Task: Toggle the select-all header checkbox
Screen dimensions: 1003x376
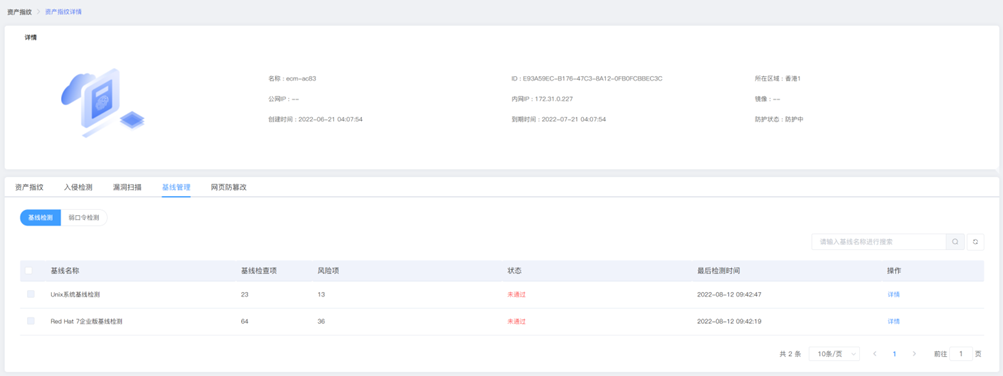Action: (28, 270)
